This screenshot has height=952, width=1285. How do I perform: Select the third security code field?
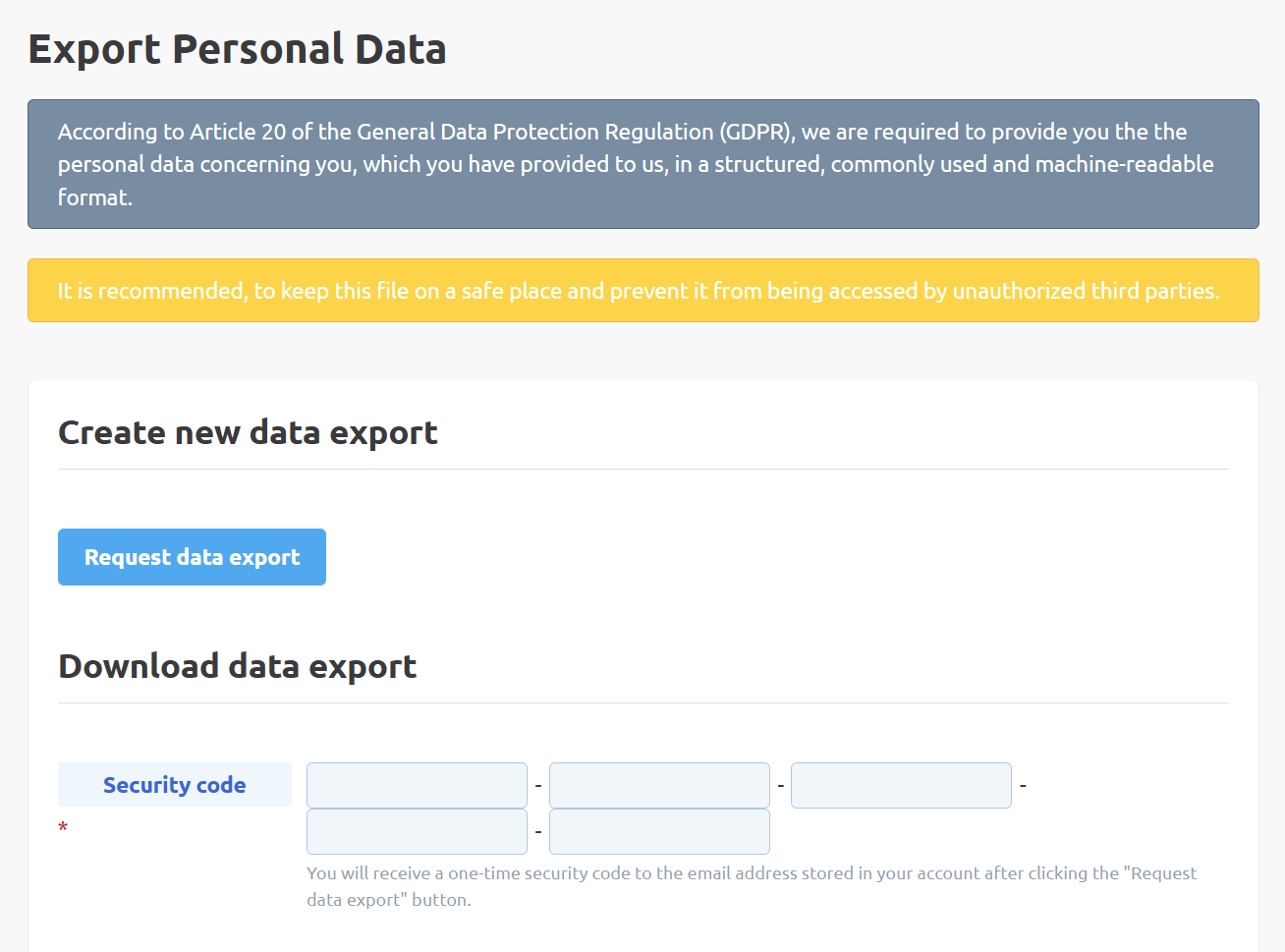tap(901, 785)
